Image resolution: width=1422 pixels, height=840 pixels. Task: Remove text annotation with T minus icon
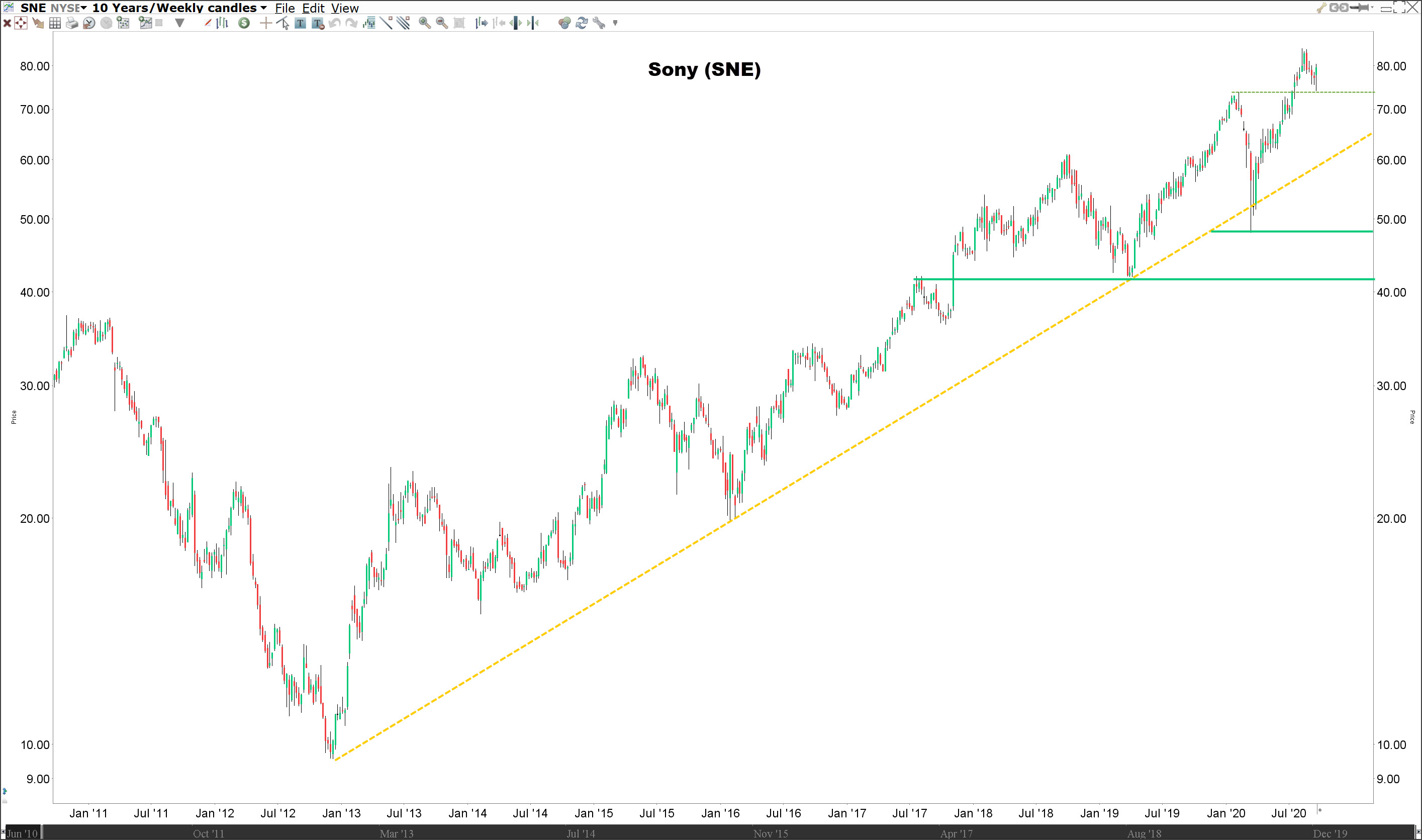coord(318,23)
